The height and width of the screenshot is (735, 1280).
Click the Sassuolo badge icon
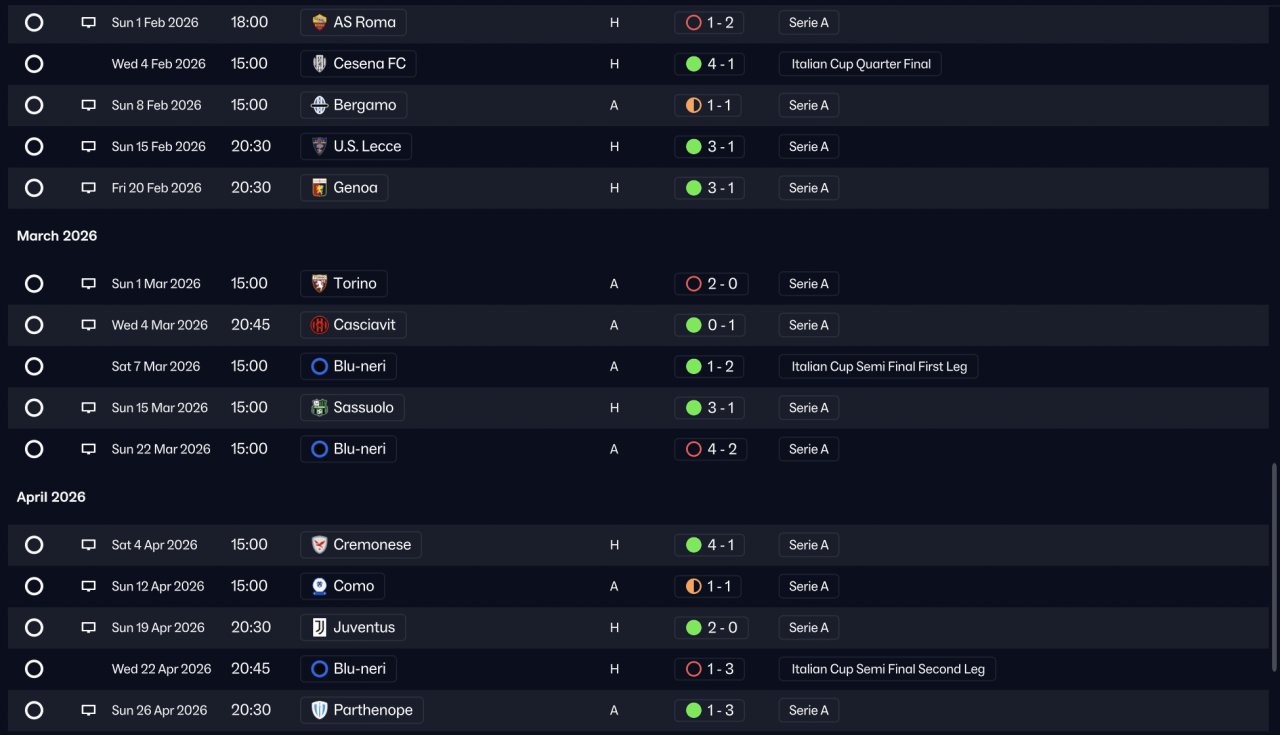coord(320,408)
